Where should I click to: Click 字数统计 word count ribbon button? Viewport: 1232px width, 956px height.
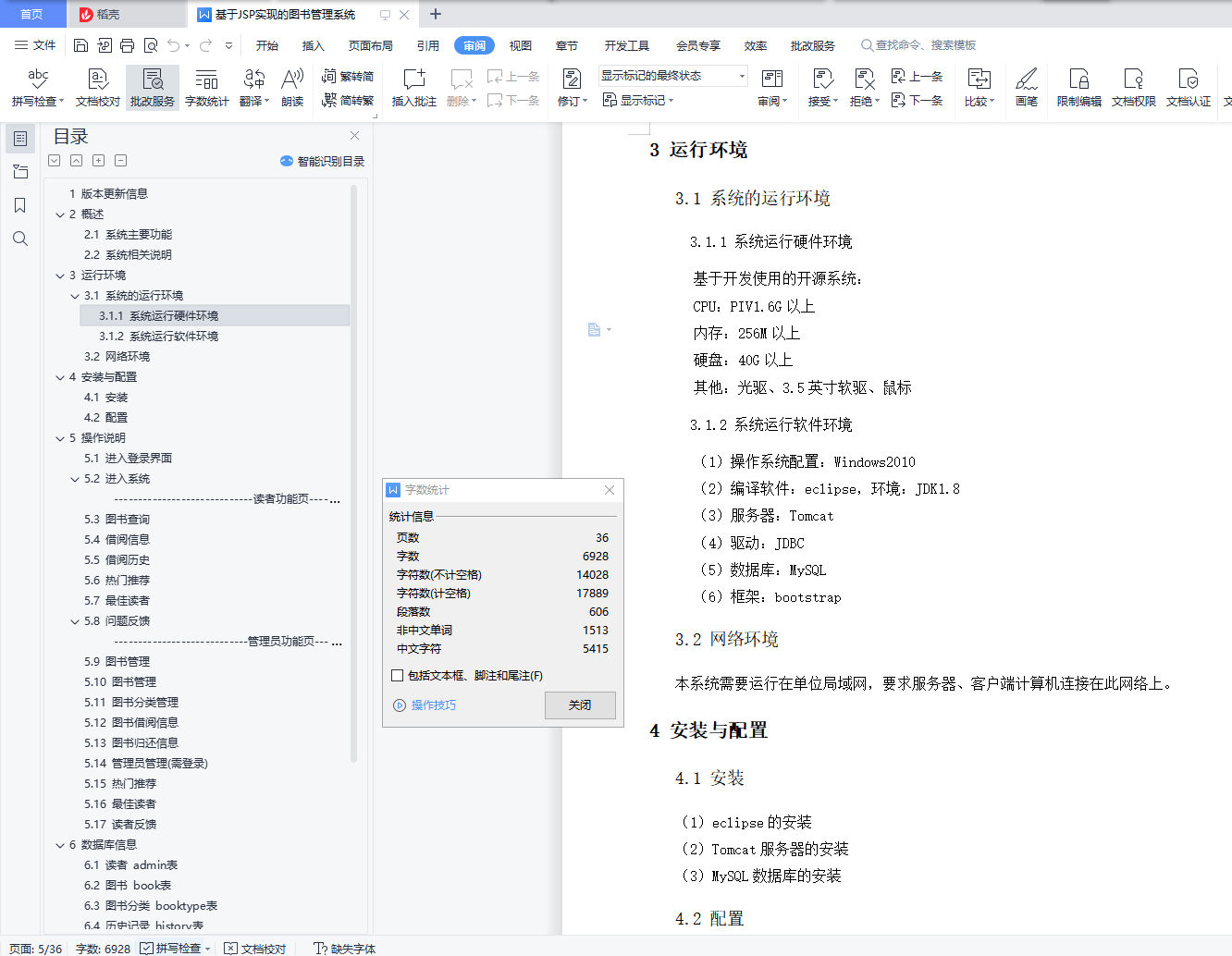[x=207, y=88]
